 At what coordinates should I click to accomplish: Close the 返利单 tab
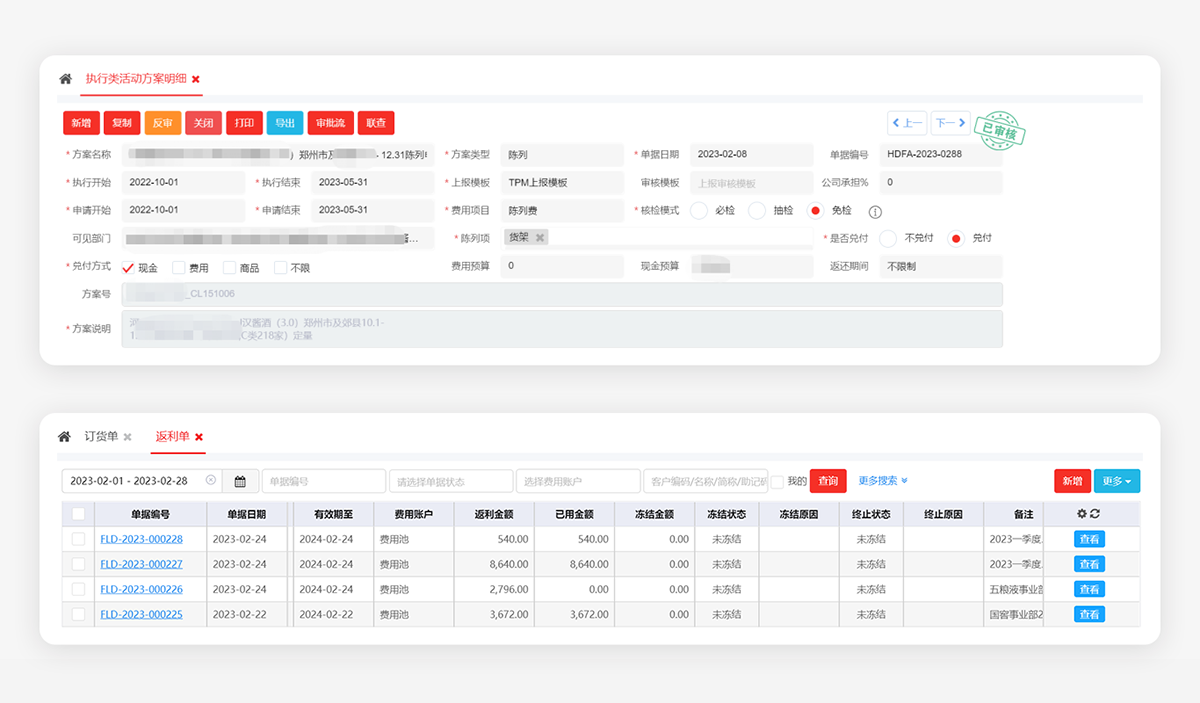pos(199,437)
